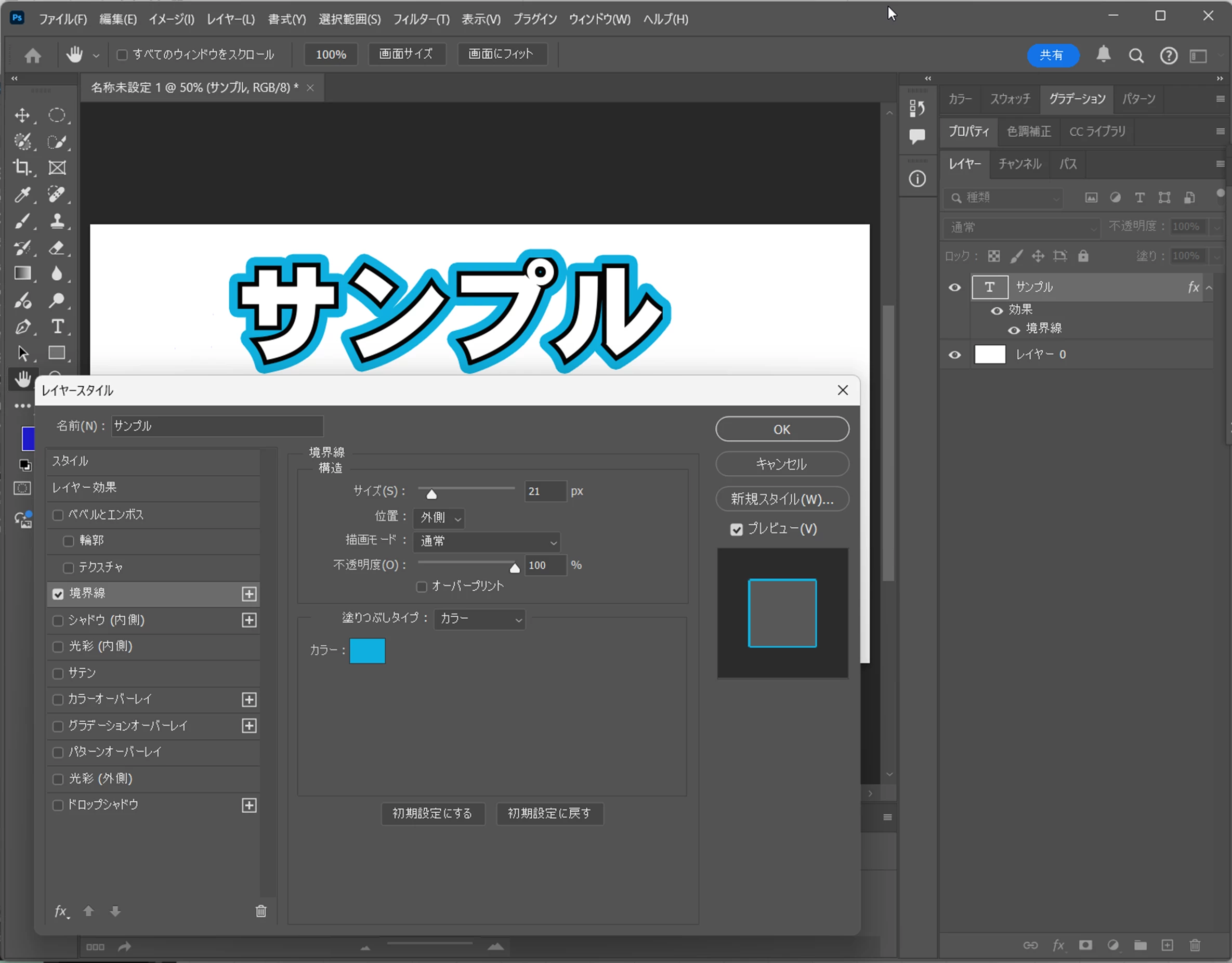The image size is (1232, 963).
Task: Select the Eyedropper tool
Action: tap(22, 194)
